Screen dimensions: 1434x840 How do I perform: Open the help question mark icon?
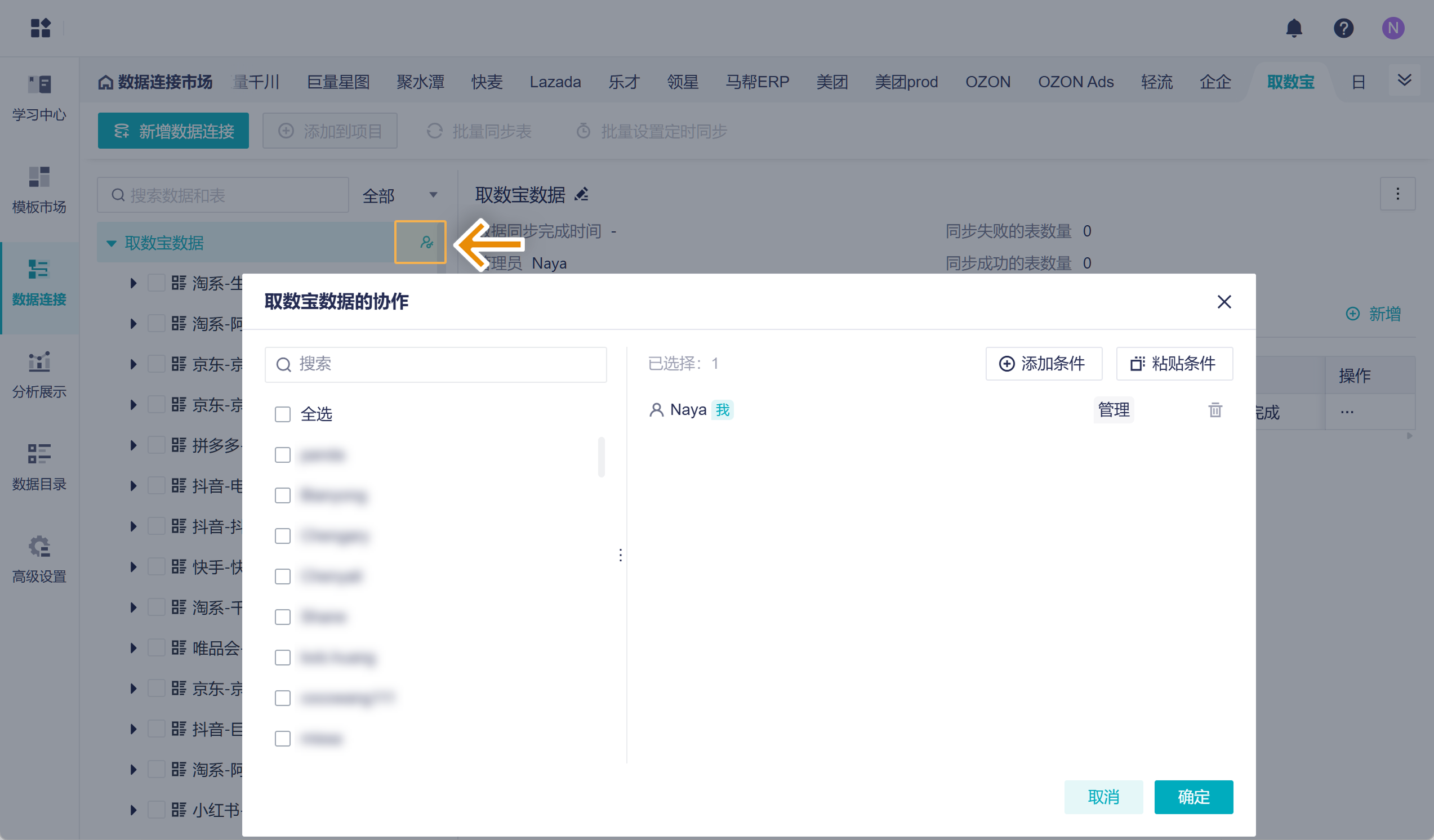click(x=1343, y=28)
